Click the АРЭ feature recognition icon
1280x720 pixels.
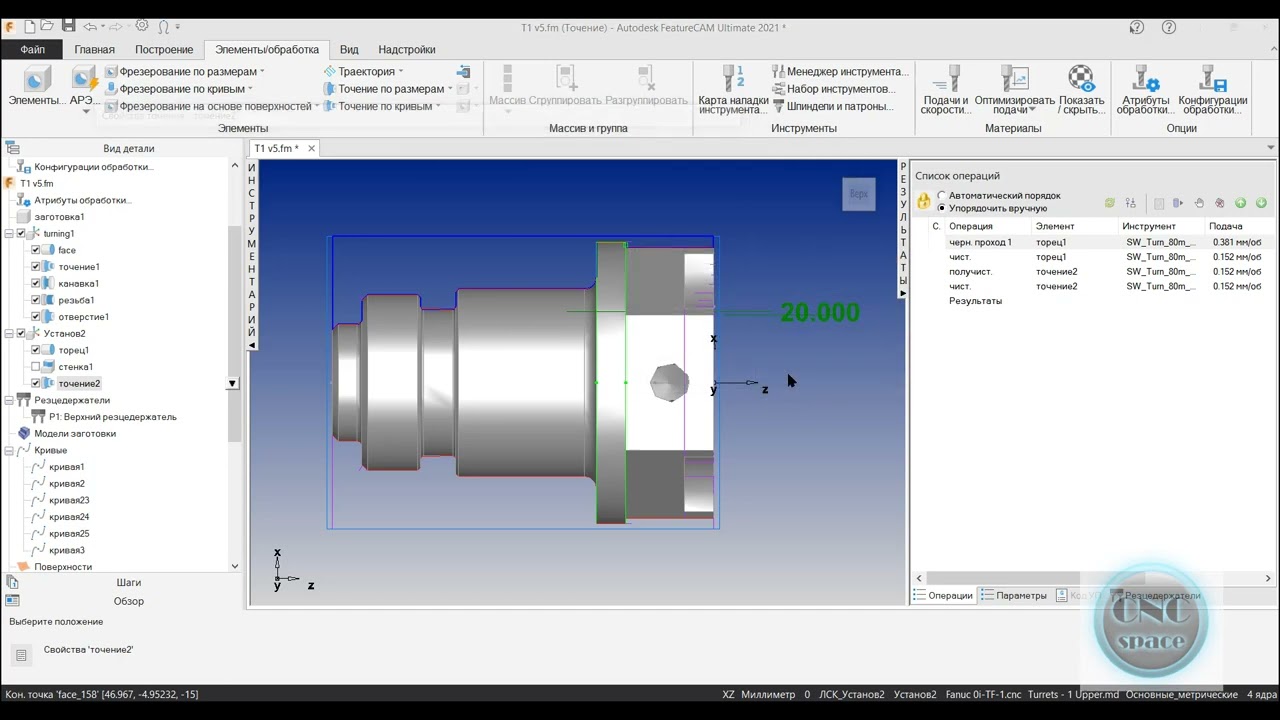coord(84,79)
